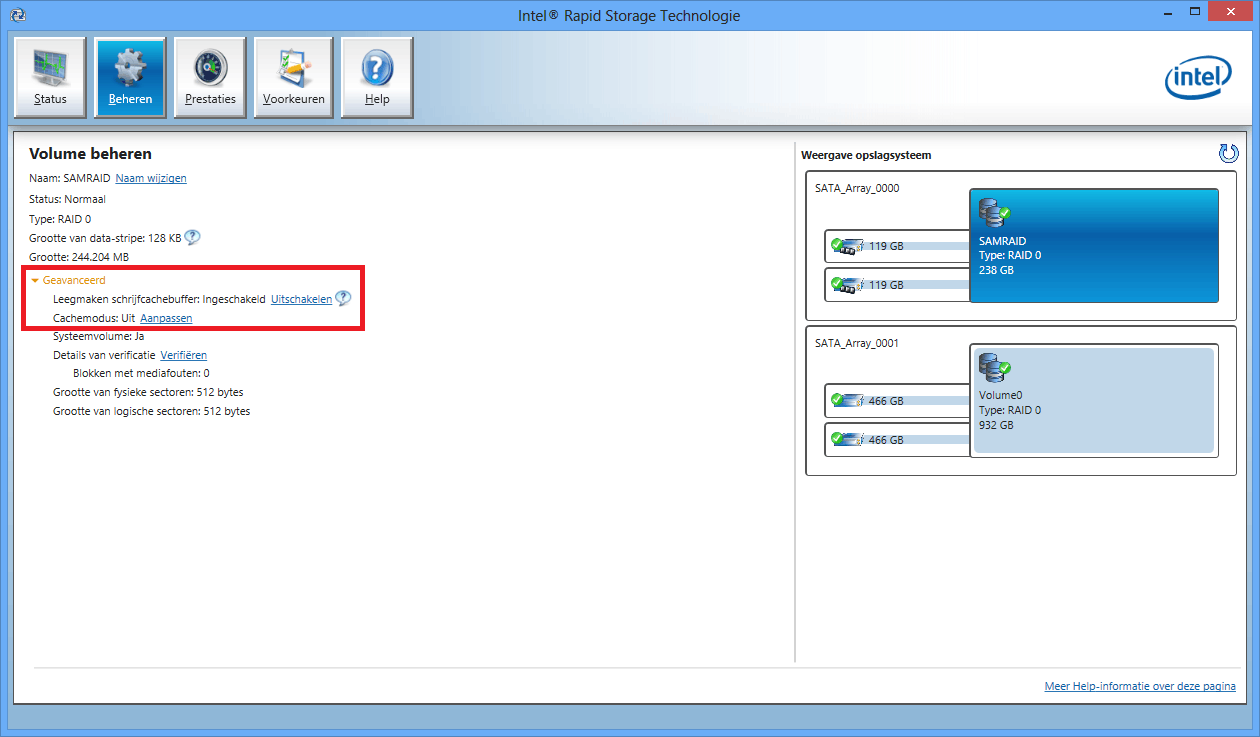Click Blokken met mediafouten: 0 text
This screenshot has height=737, width=1260.
(141, 373)
